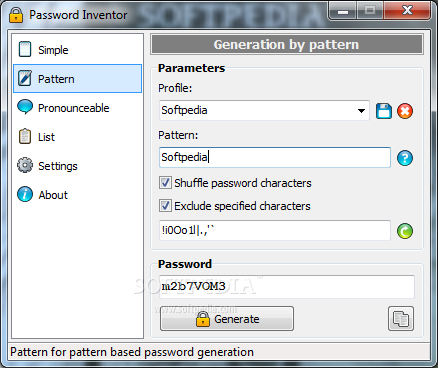Click the Settings gear icon
The width and height of the screenshot is (438, 368).
25,165
